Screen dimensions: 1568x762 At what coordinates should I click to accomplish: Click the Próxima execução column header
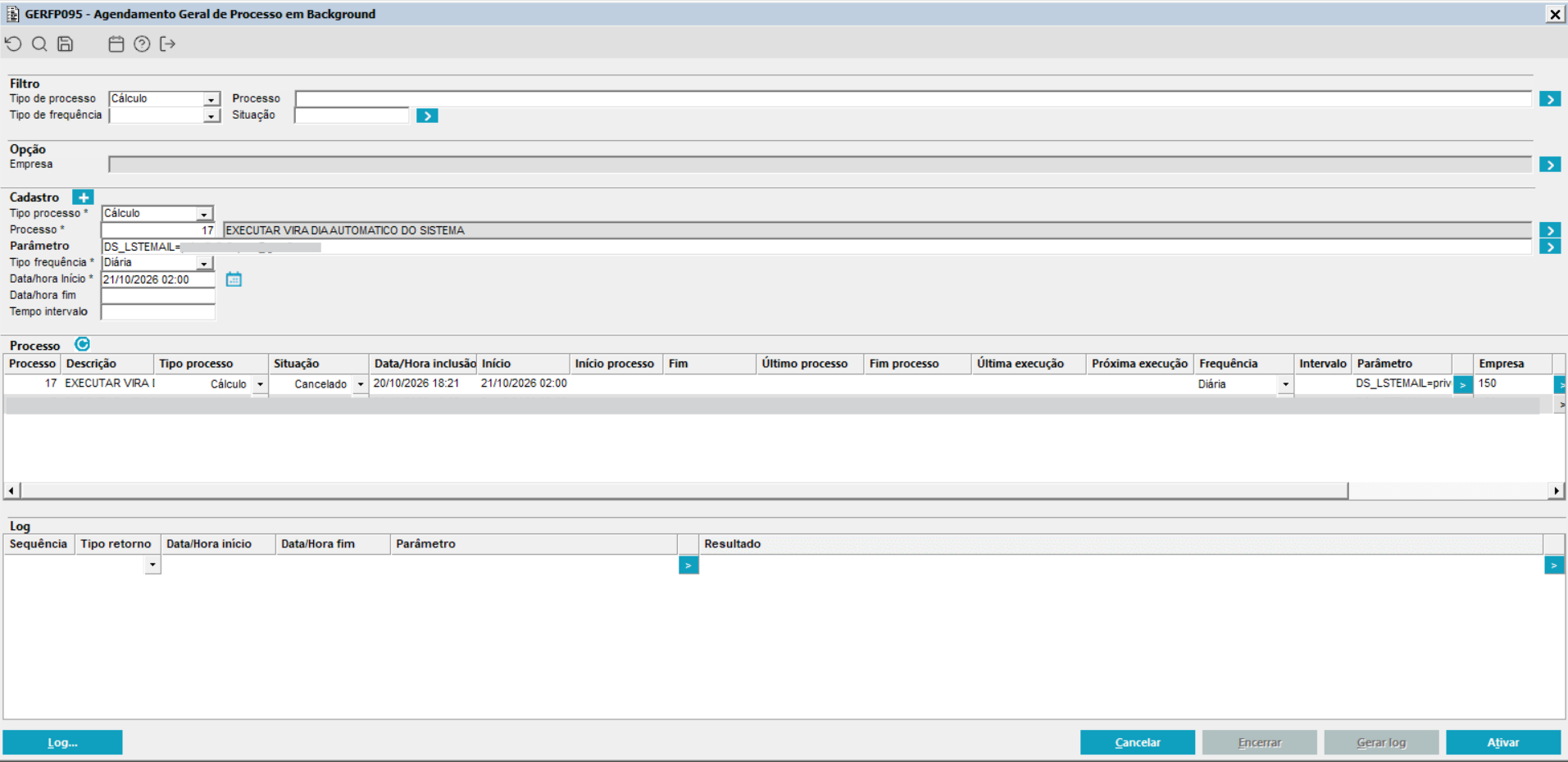(1139, 364)
